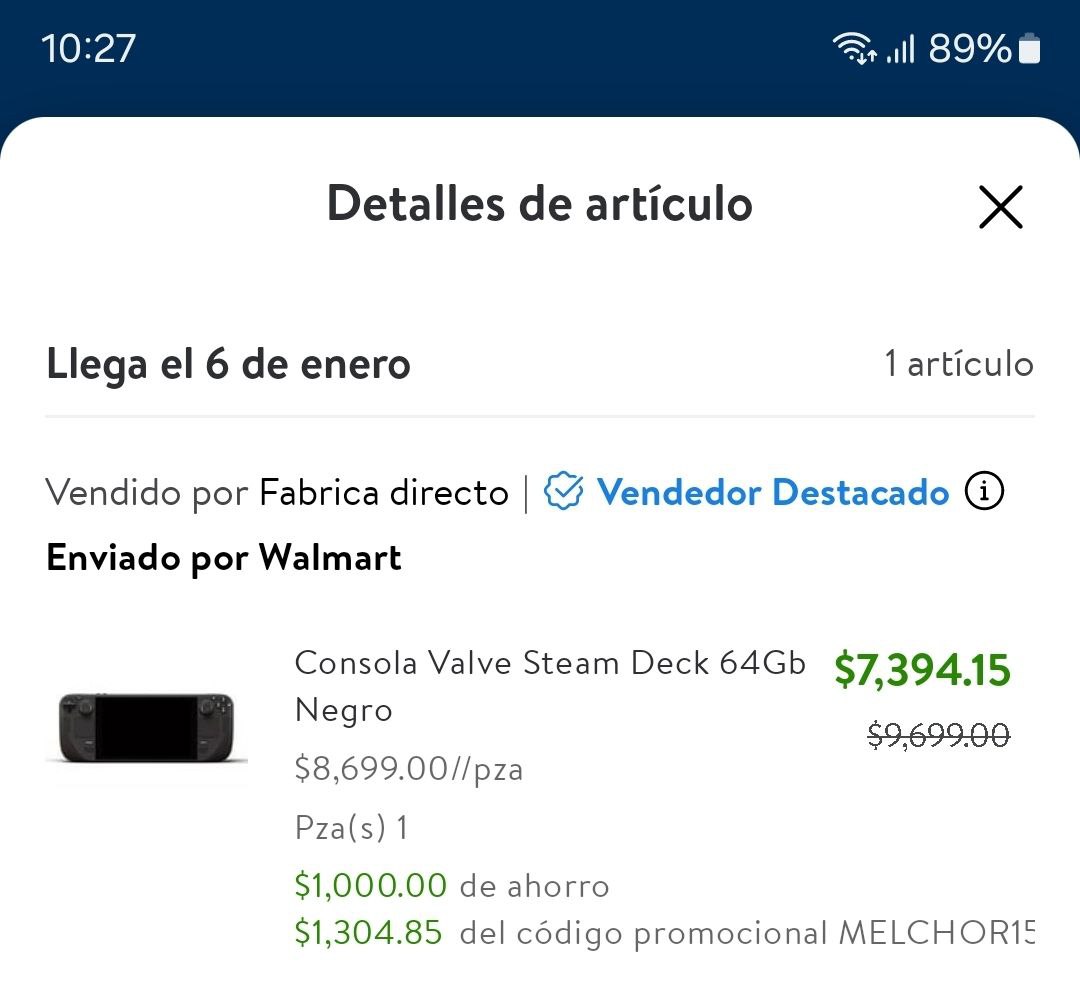This screenshot has width=1080, height=995.
Task: Tap the MELCHOR15 promotional code line
Action: point(664,933)
